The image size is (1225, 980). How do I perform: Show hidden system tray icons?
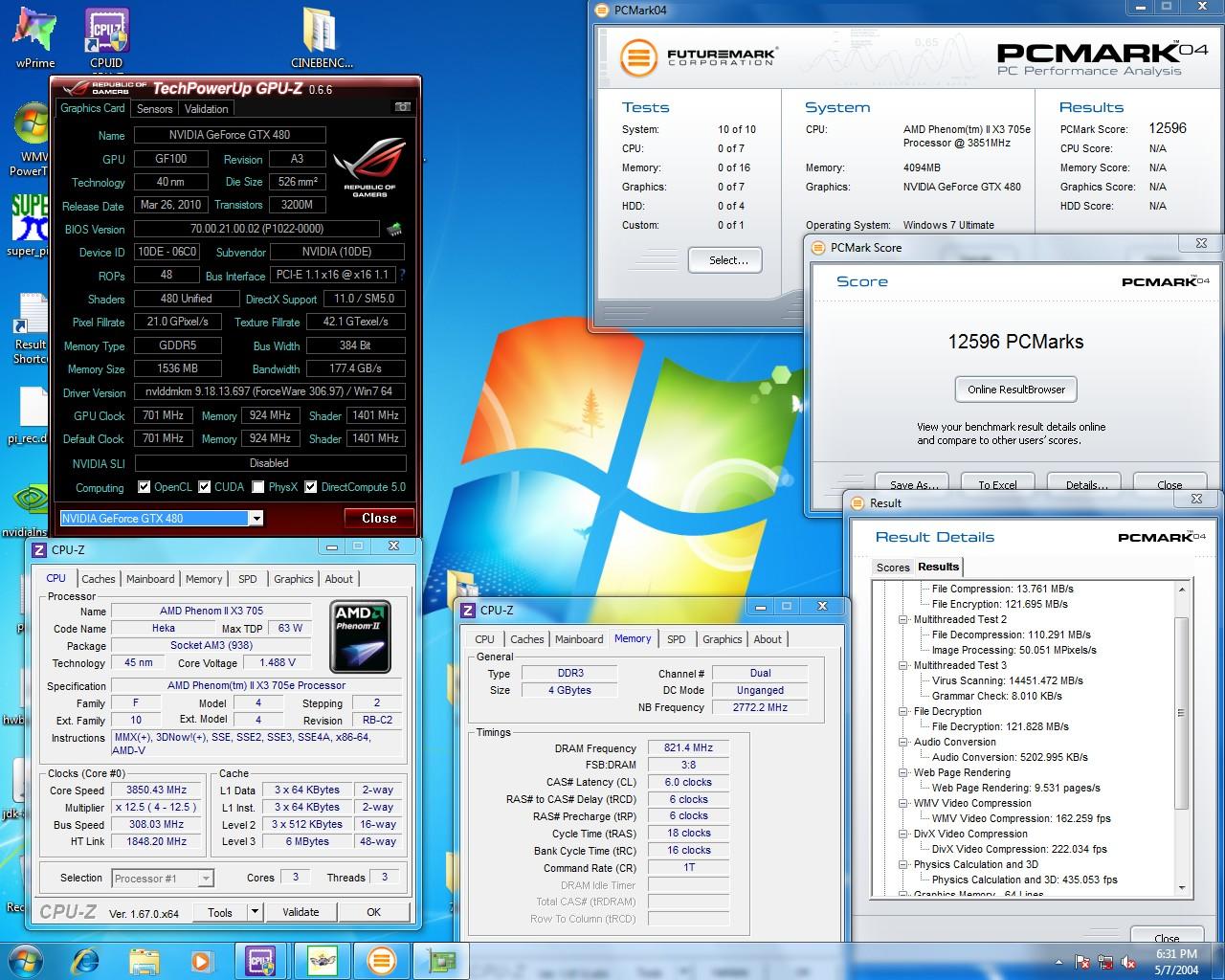1059,962
